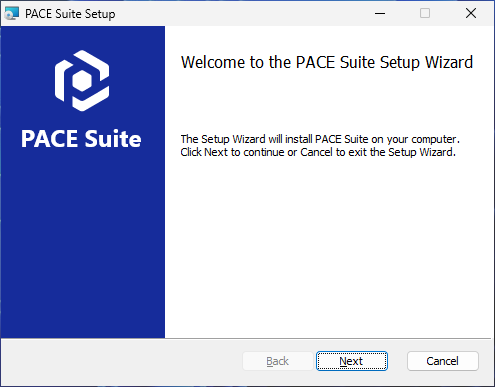
Task: Cancel the PACE Suite installation
Action: pos(443,361)
